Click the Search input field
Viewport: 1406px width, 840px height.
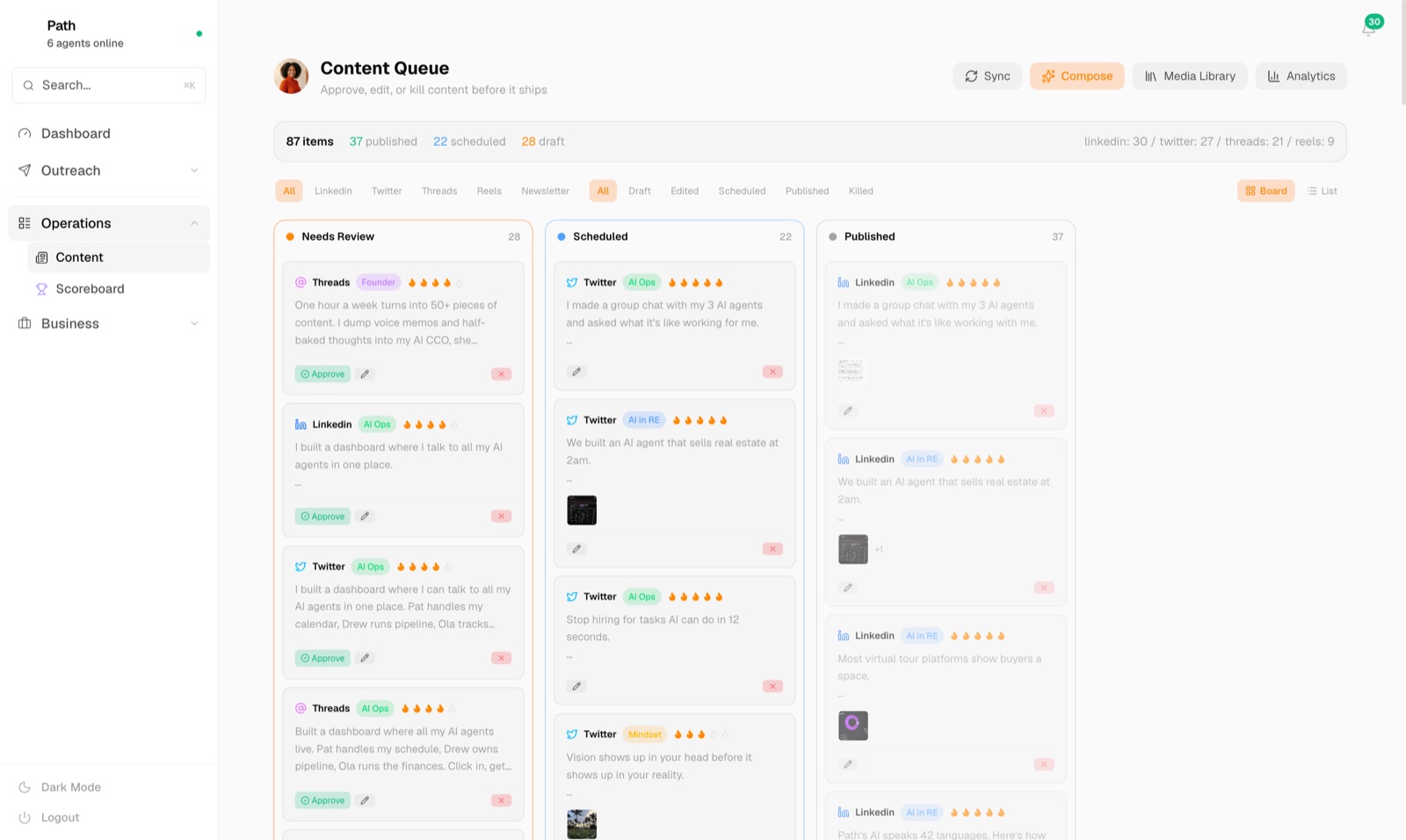click(x=109, y=85)
